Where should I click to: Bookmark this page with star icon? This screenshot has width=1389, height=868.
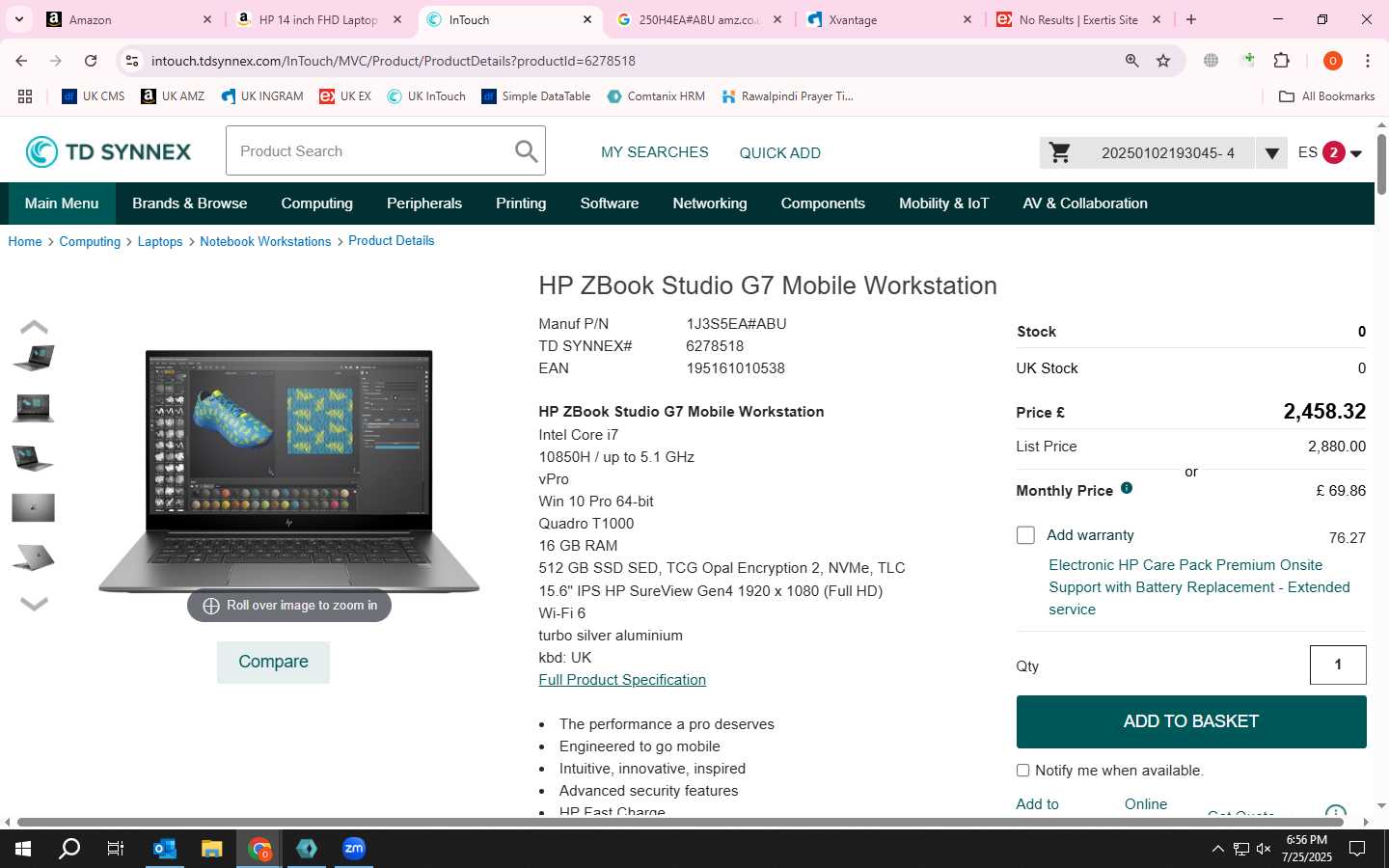(1163, 61)
